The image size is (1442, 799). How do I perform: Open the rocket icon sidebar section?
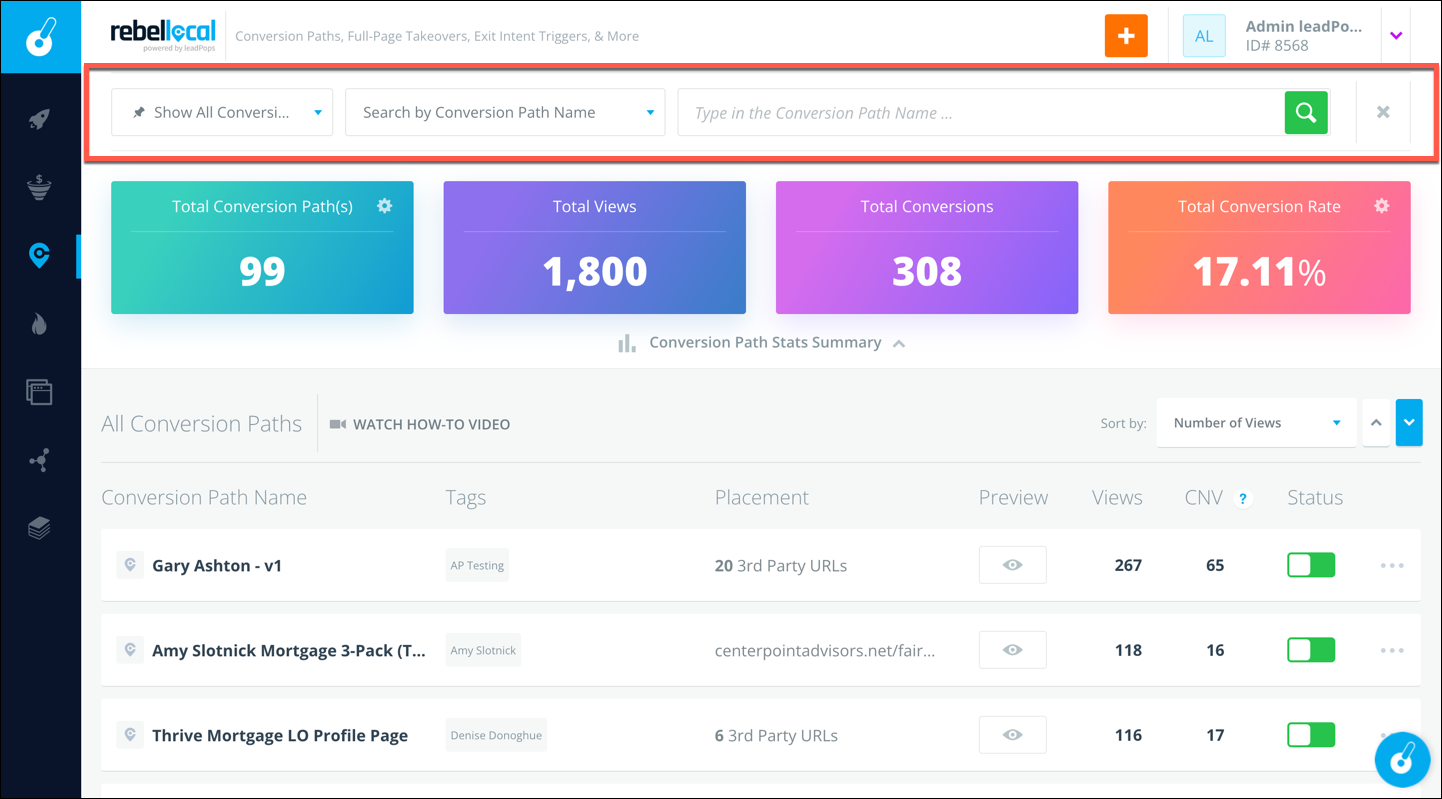pos(39,120)
